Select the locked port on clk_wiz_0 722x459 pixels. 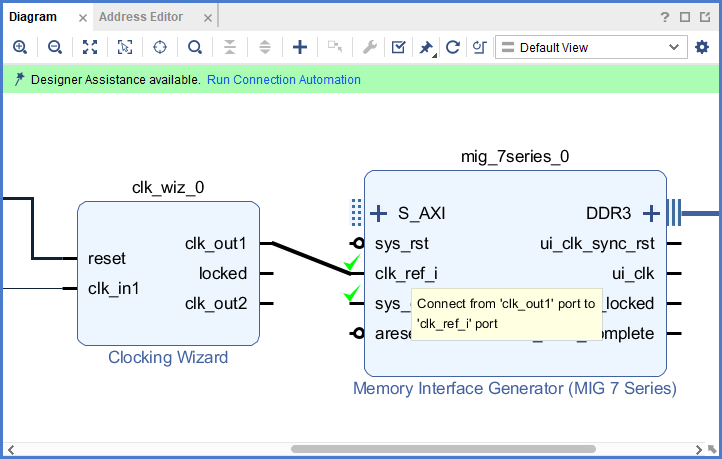click(223, 273)
